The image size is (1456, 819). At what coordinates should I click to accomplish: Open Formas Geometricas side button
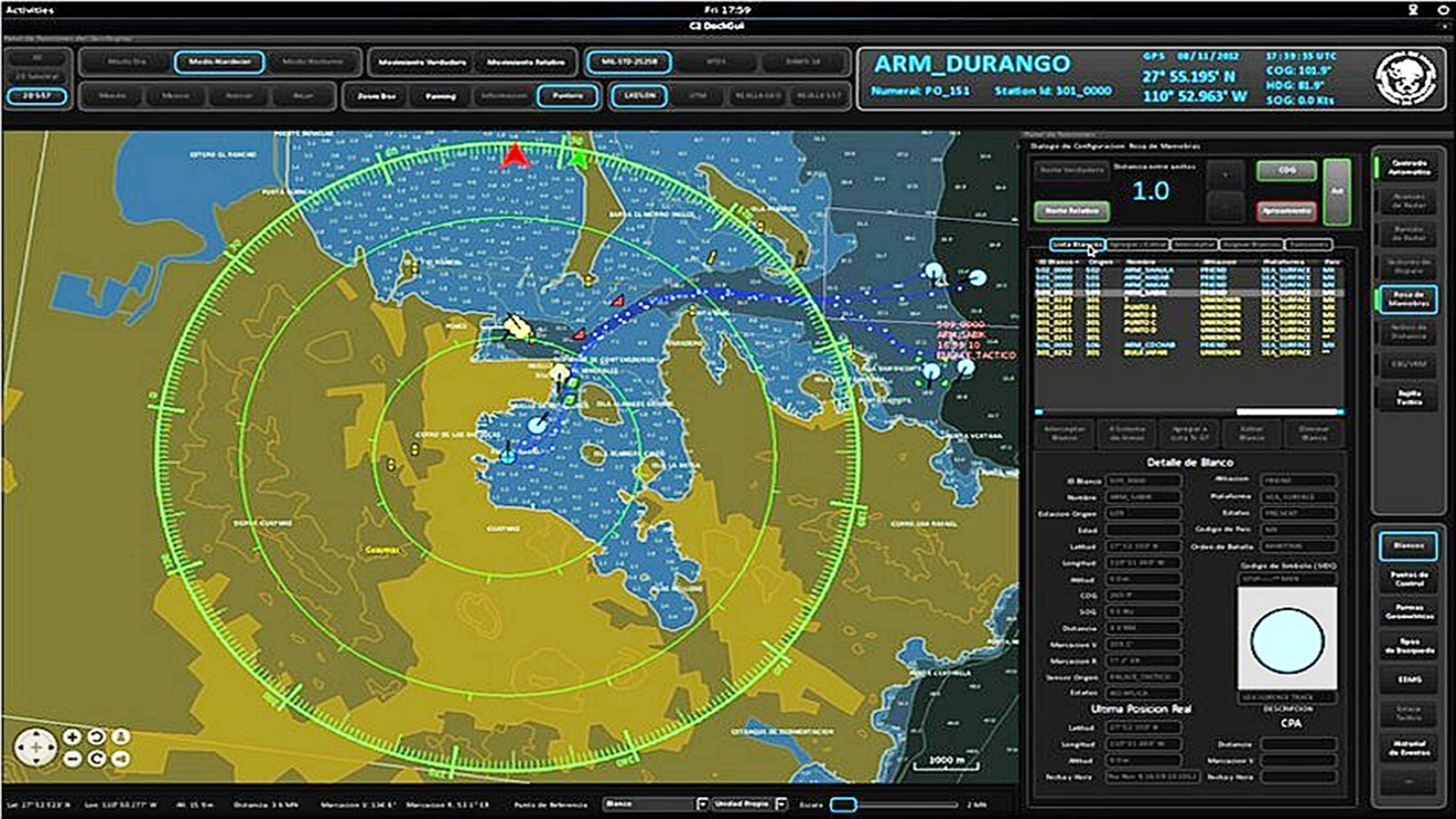click(x=1409, y=612)
